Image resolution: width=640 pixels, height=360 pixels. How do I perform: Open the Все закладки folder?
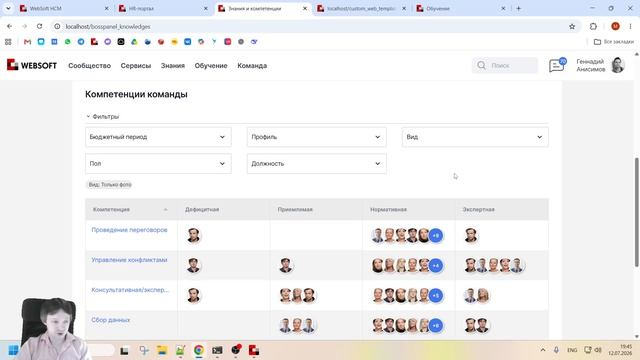tap(613, 42)
